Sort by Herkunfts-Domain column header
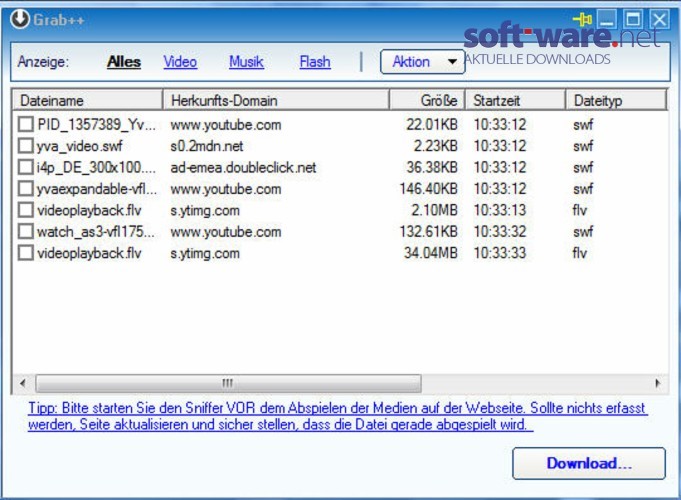The width and height of the screenshot is (681, 500). point(276,100)
